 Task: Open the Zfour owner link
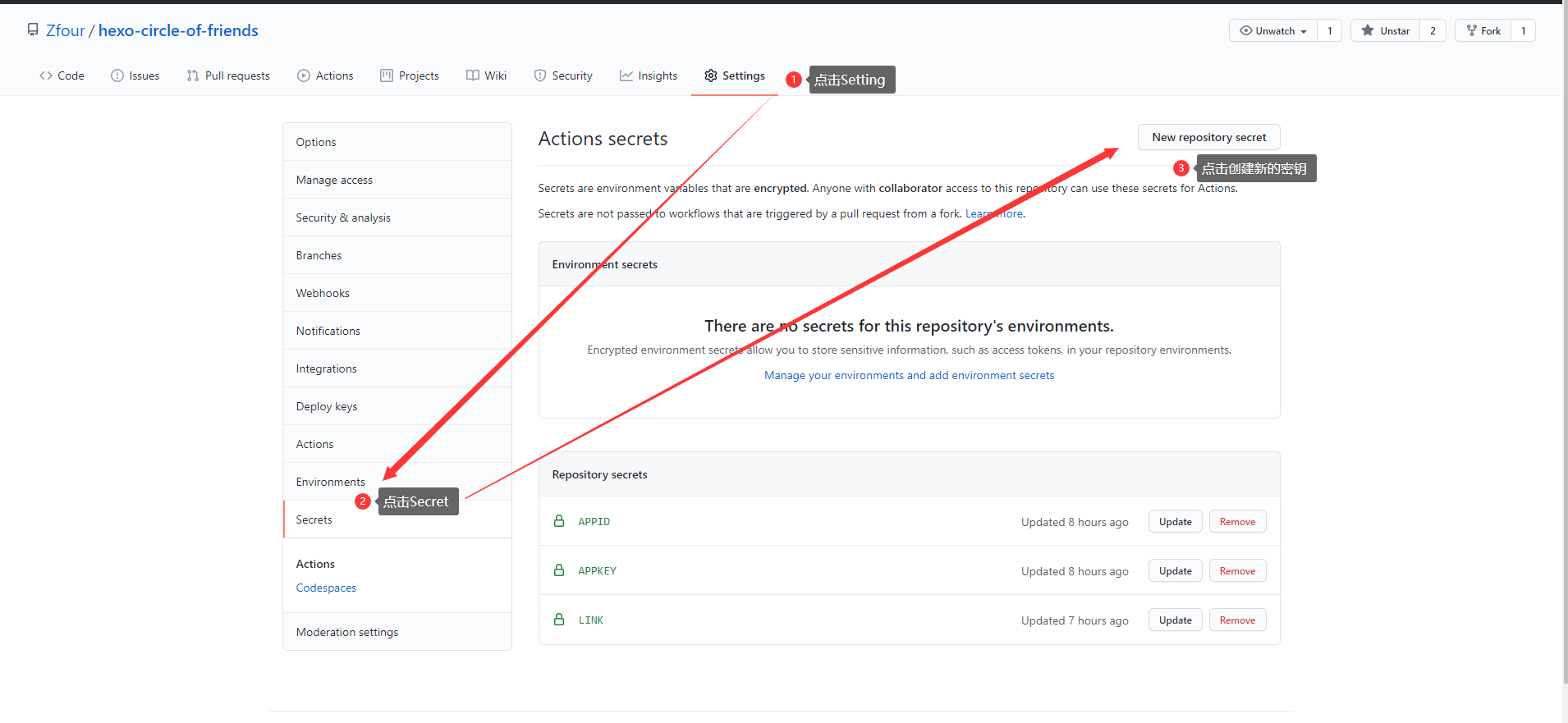[x=66, y=30]
